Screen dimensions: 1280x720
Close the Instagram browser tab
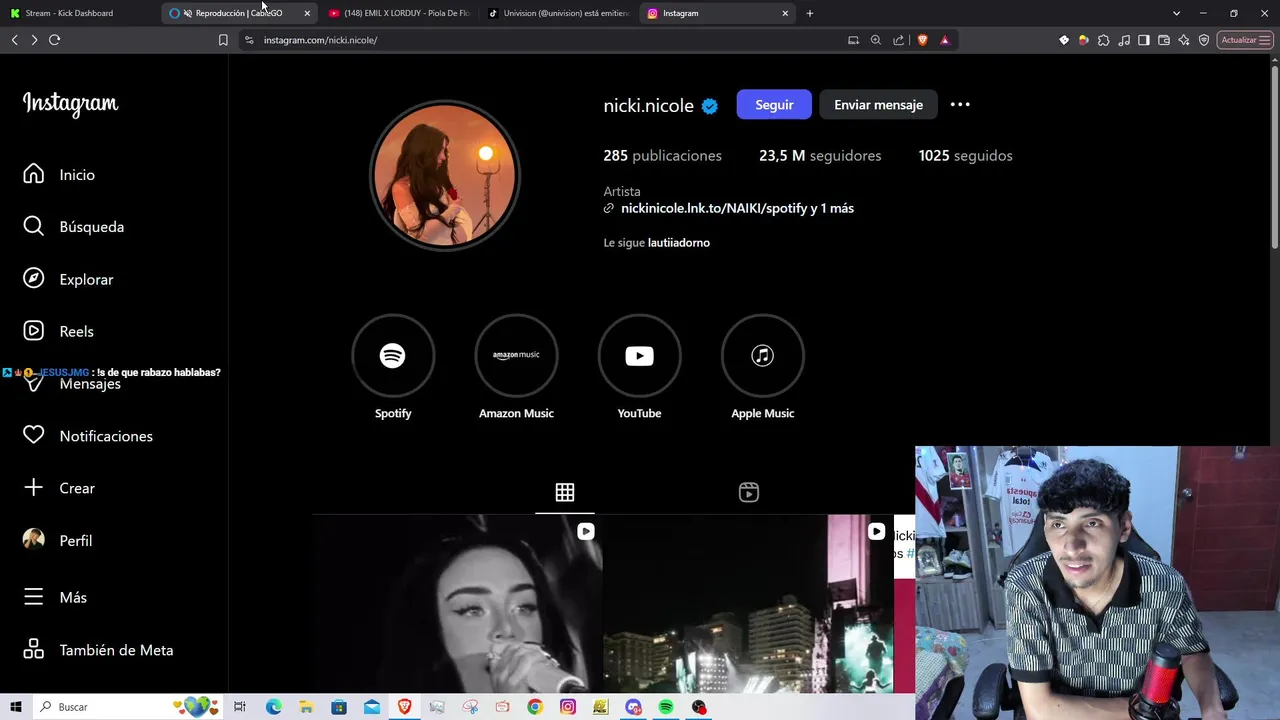point(785,13)
